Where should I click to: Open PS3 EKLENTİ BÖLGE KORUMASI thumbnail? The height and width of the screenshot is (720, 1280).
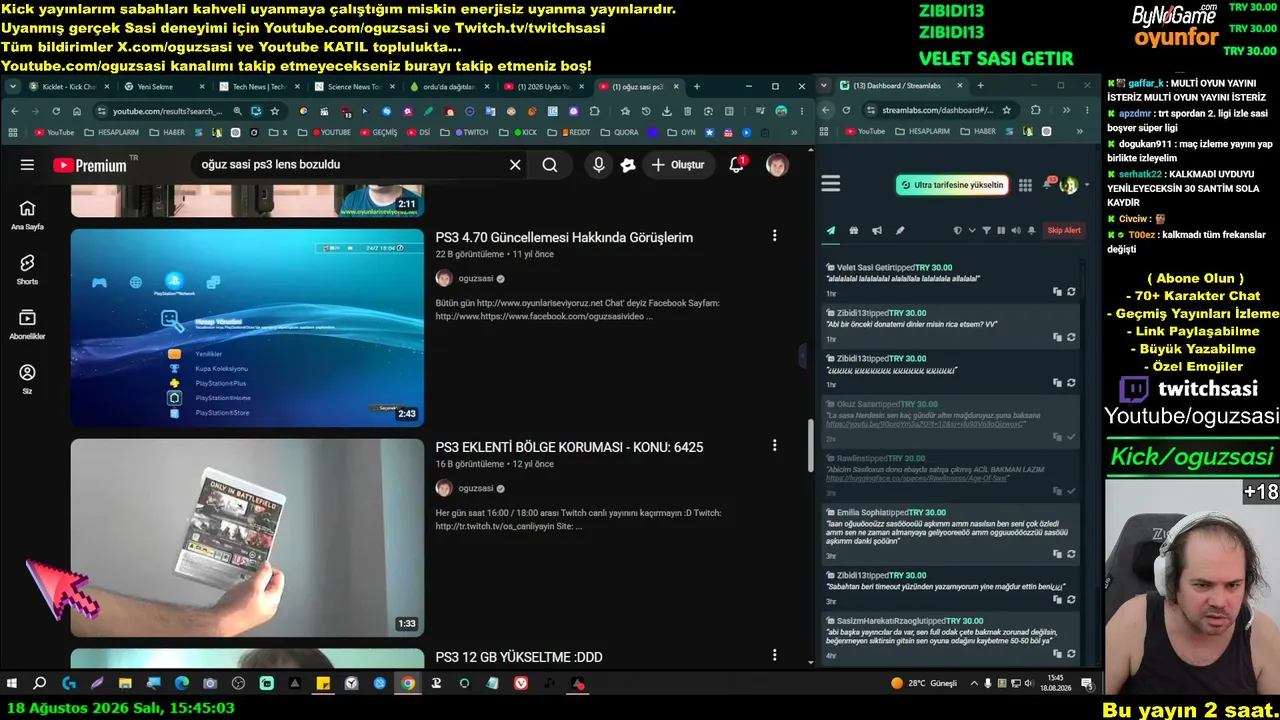[247, 538]
